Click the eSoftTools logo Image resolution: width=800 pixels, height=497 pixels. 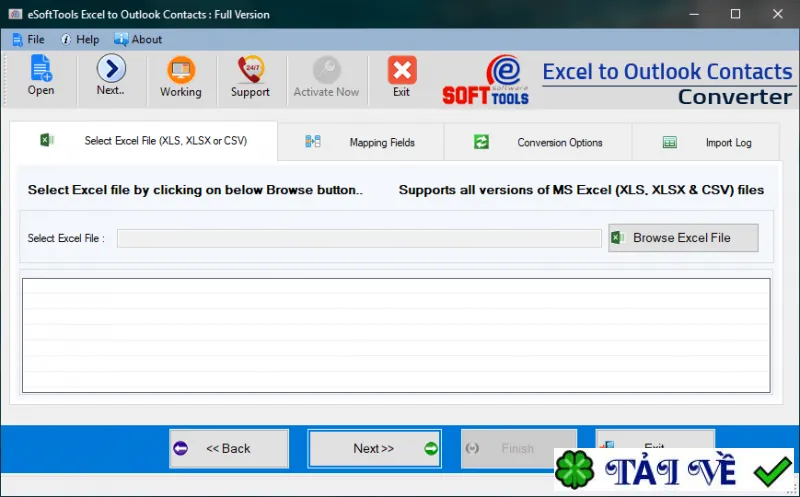coord(485,80)
